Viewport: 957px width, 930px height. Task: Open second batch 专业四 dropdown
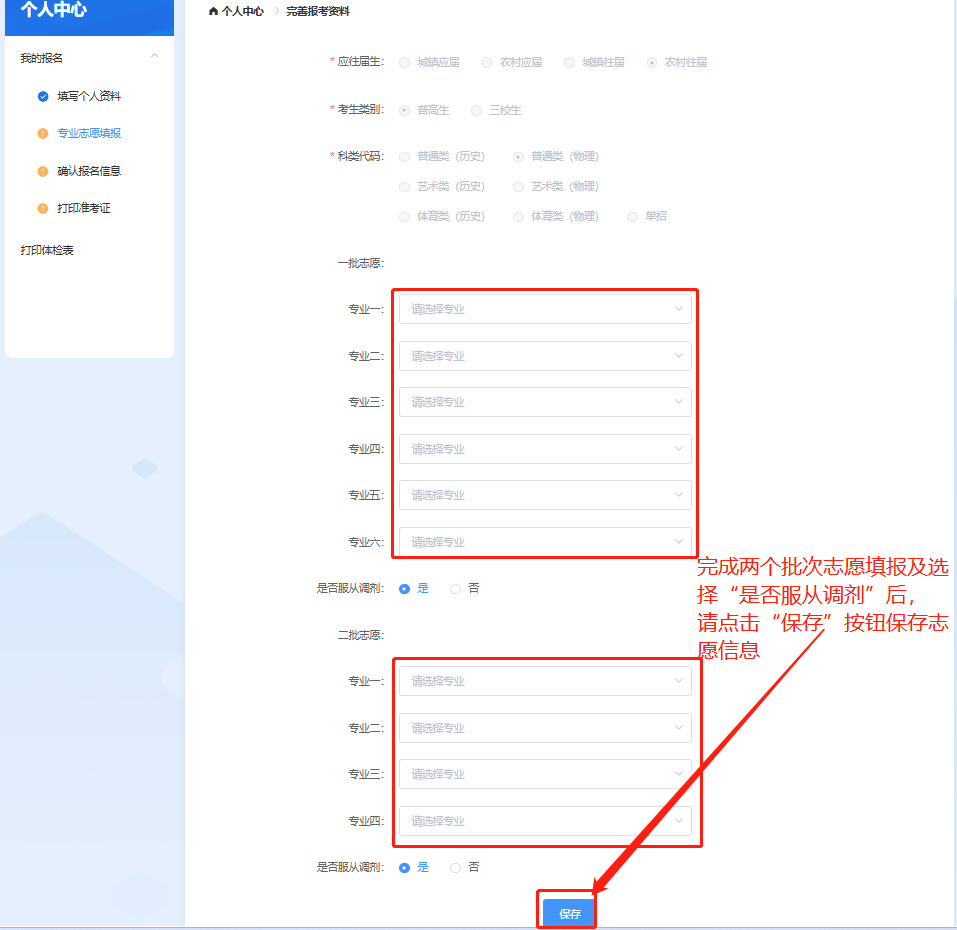click(x=545, y=821)
